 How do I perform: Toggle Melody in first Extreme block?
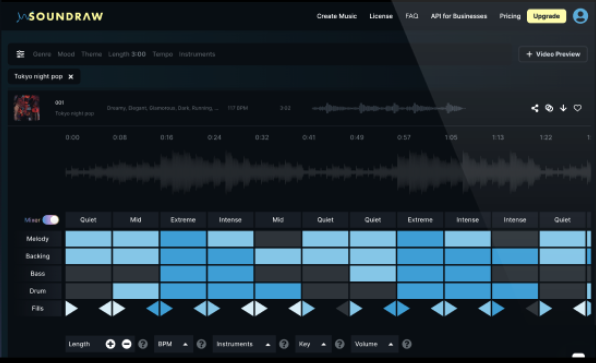(183, 239)
